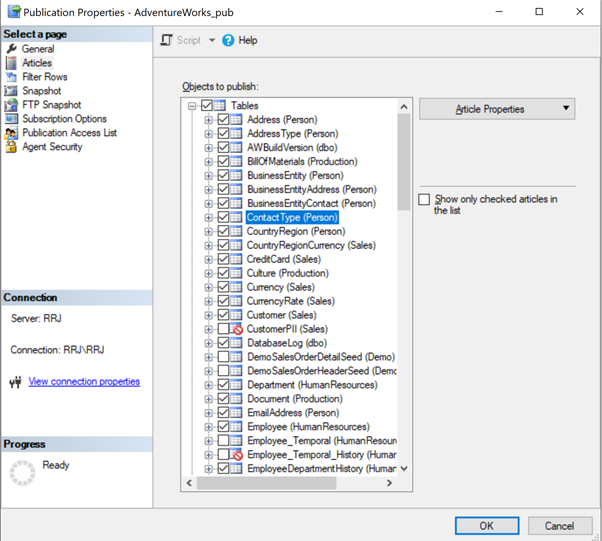This screenshot has height=541, width=602.
Task: Open the Script dropdown arrow
Action: pyautogui.click(x=212, y=40)
